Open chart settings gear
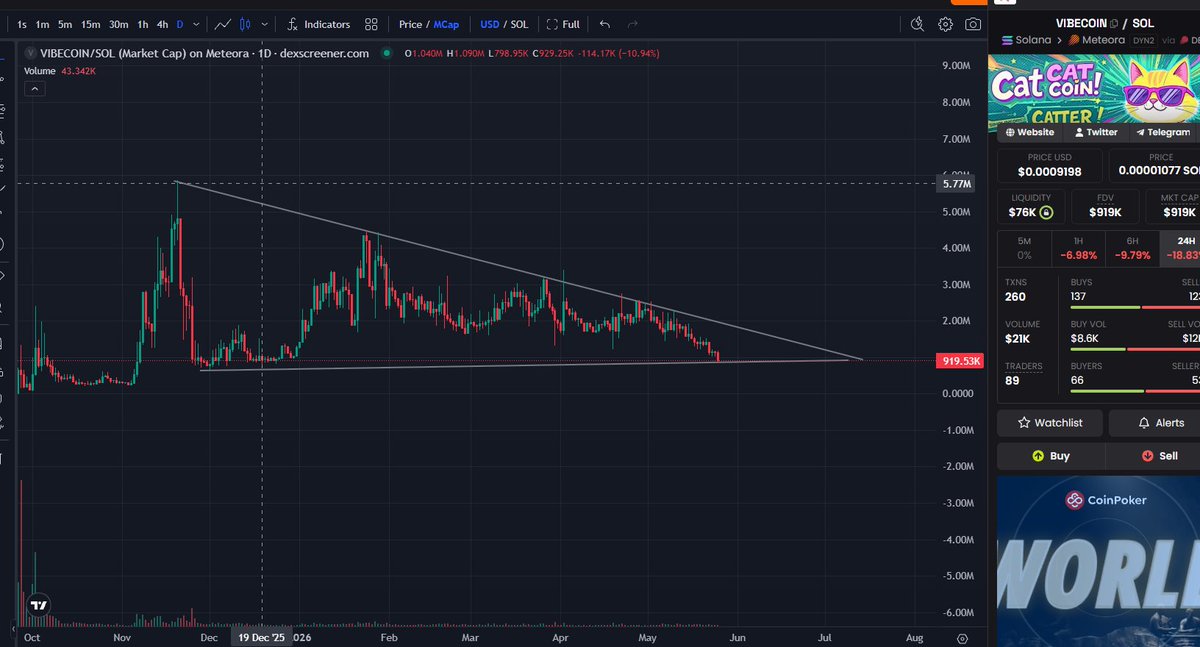Screen dimensions: 1200x647 (x=945, y=24)
